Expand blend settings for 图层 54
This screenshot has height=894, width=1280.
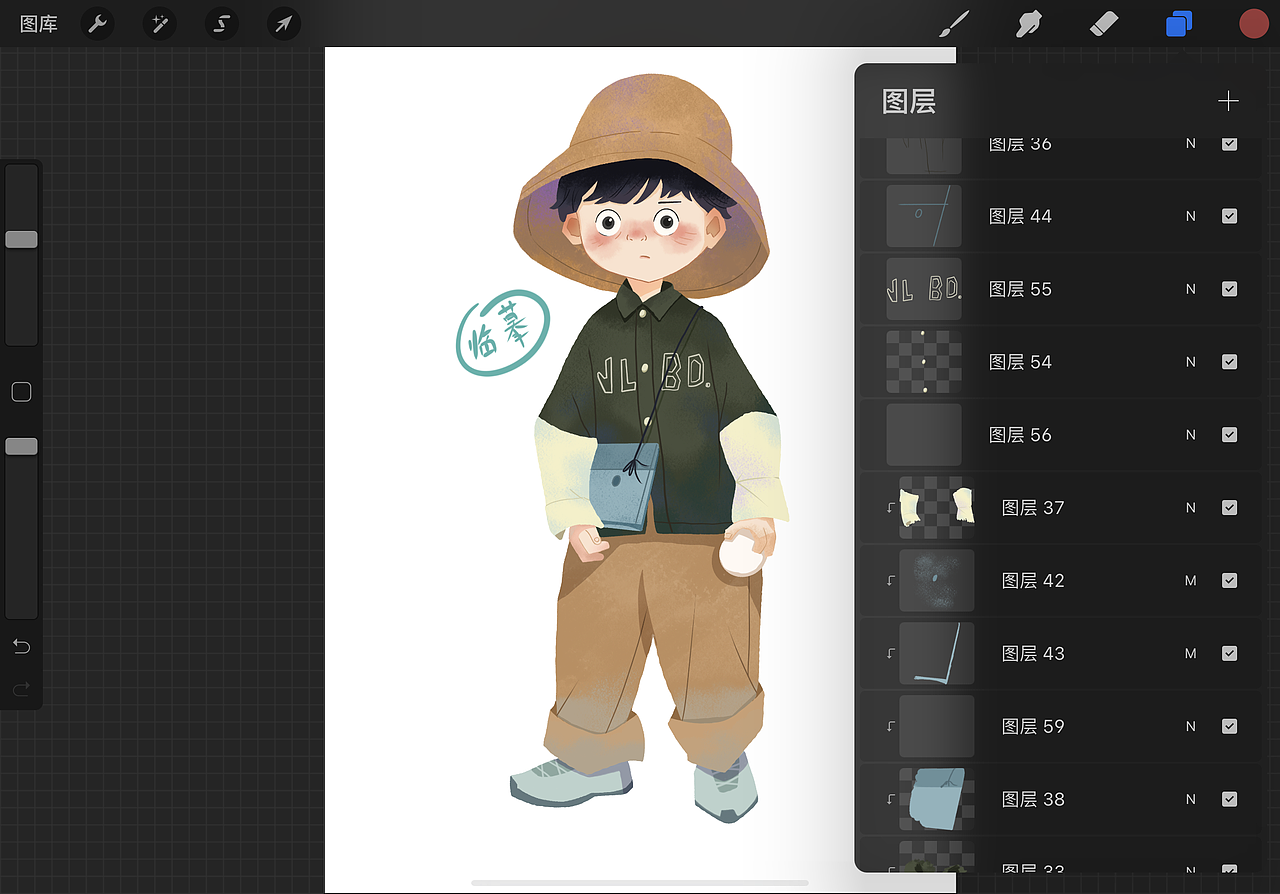1190,362
